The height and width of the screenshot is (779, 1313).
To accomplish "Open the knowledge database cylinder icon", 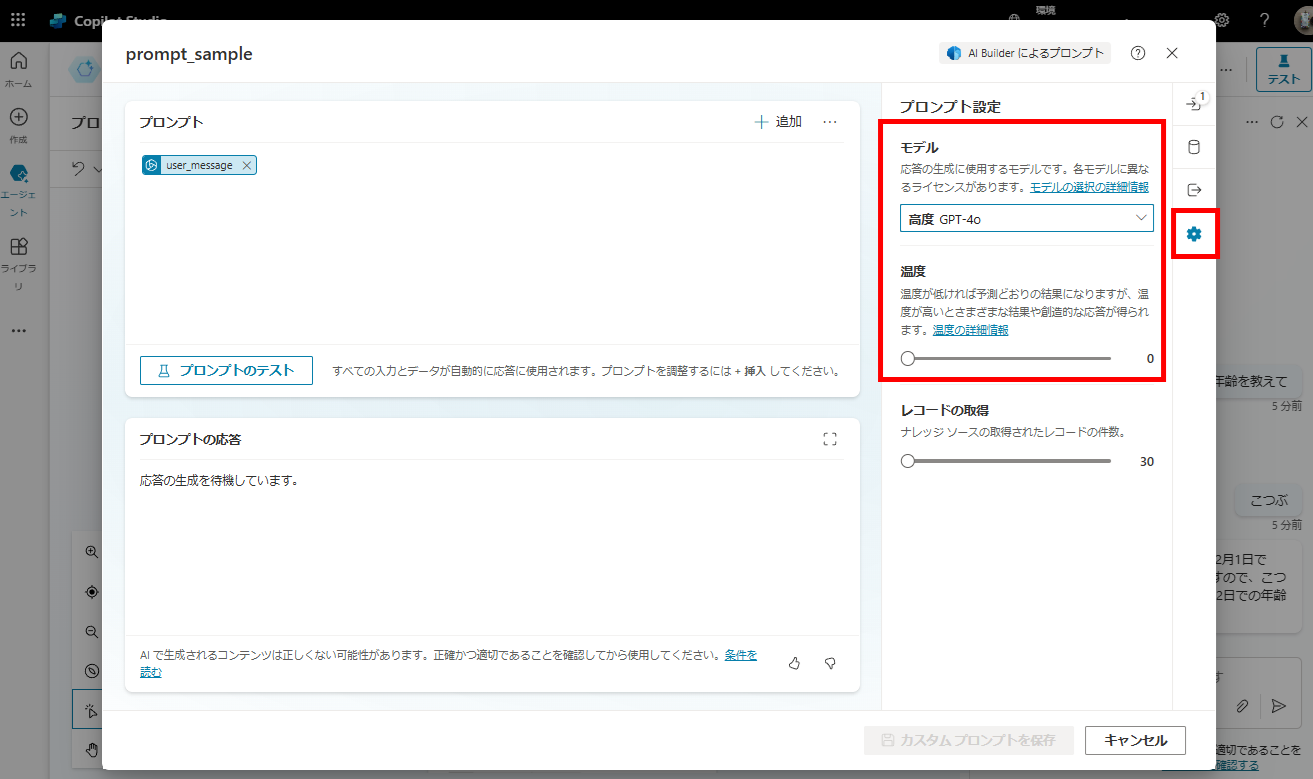I will (x=1194, y=148).
